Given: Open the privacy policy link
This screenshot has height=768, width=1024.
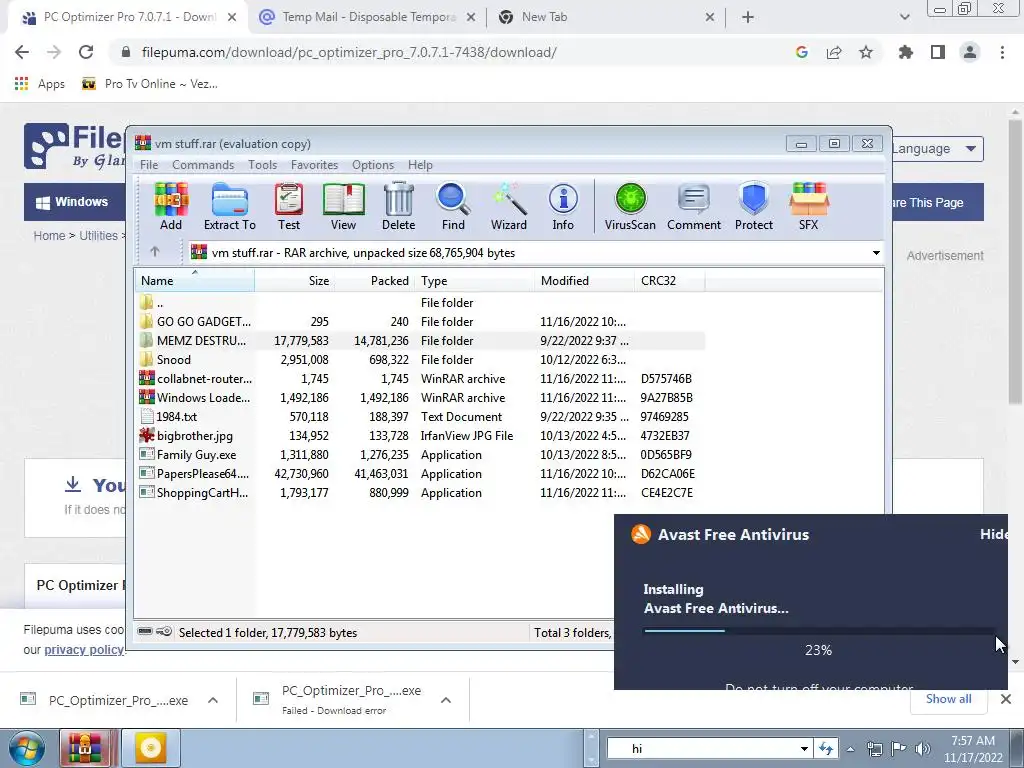Looking at the screenshot, I should (84, 650).
